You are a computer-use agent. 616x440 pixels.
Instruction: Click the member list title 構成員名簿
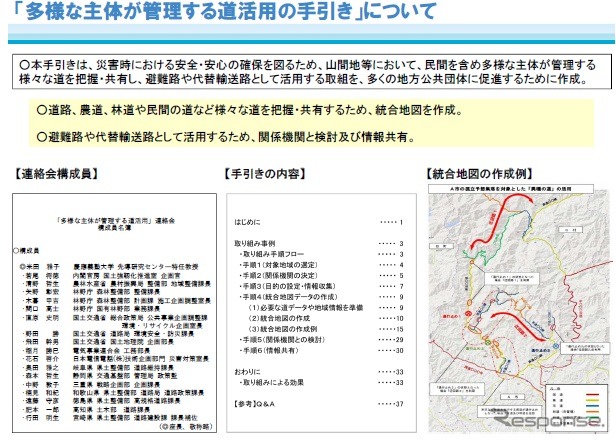tap(114, 228)
